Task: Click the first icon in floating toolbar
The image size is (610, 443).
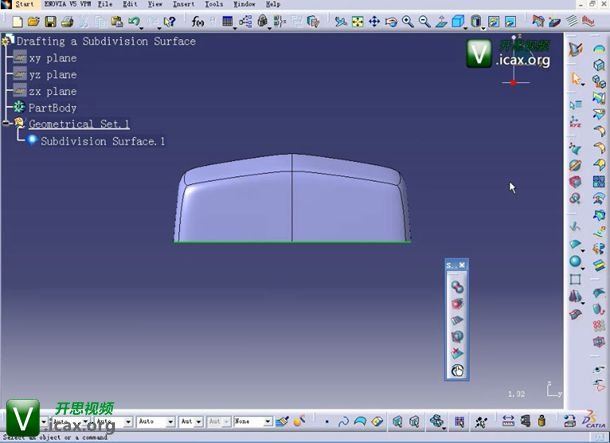Action: pos(456,288)
